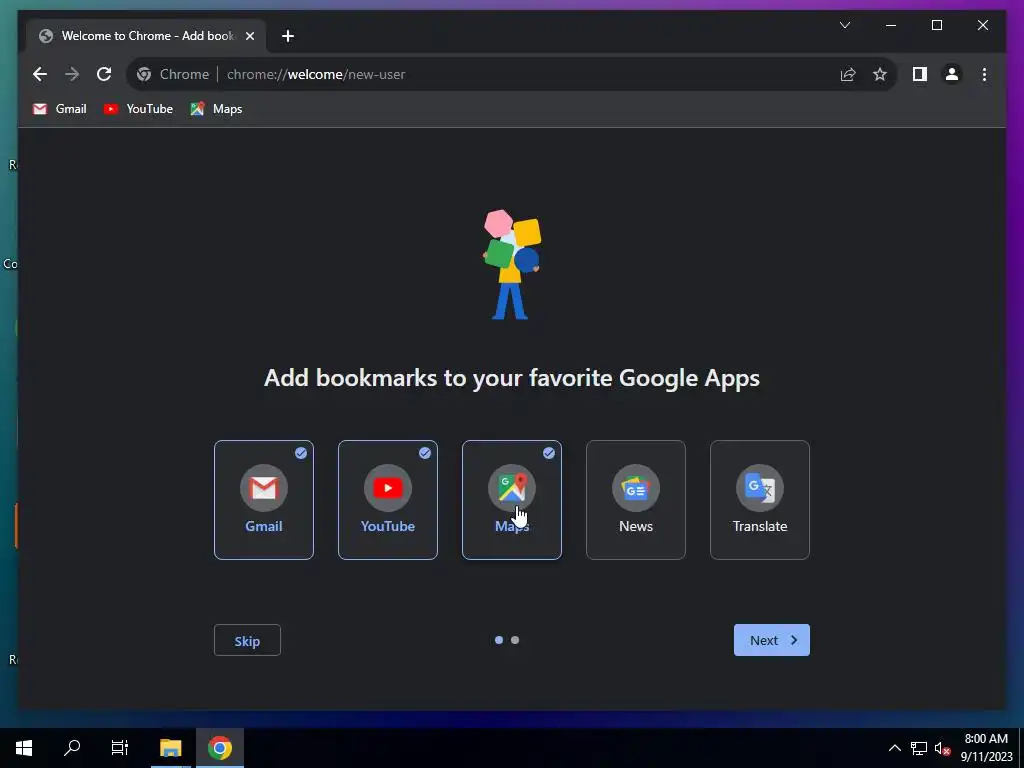The image size is (1024, 768).
Task: Deselect the Gmail app card
Action: pos(264,500)
